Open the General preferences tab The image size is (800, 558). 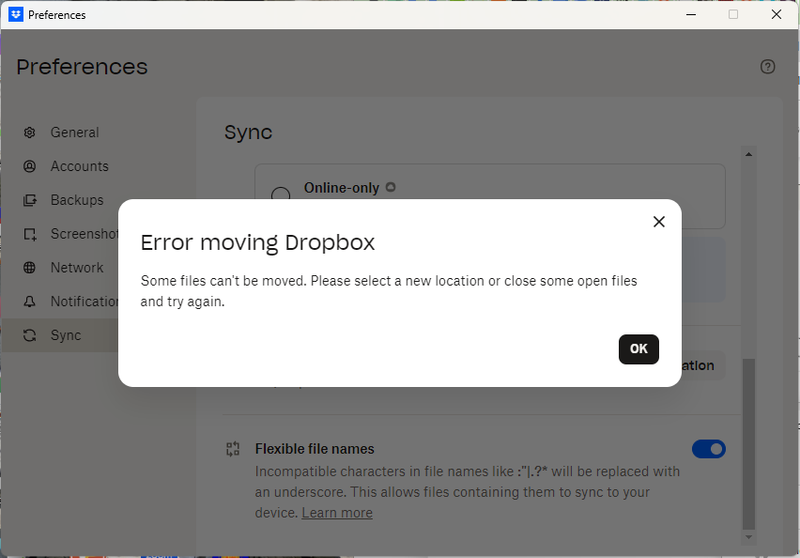(98, 133)
